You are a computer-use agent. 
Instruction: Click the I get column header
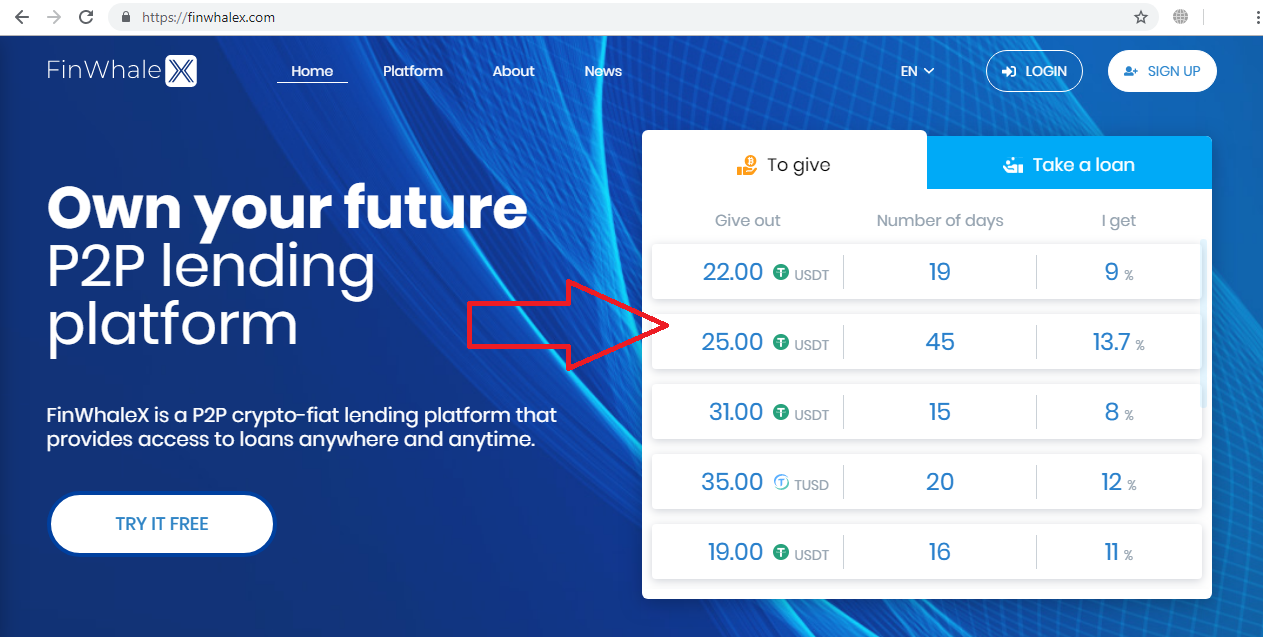(1119, 221)
